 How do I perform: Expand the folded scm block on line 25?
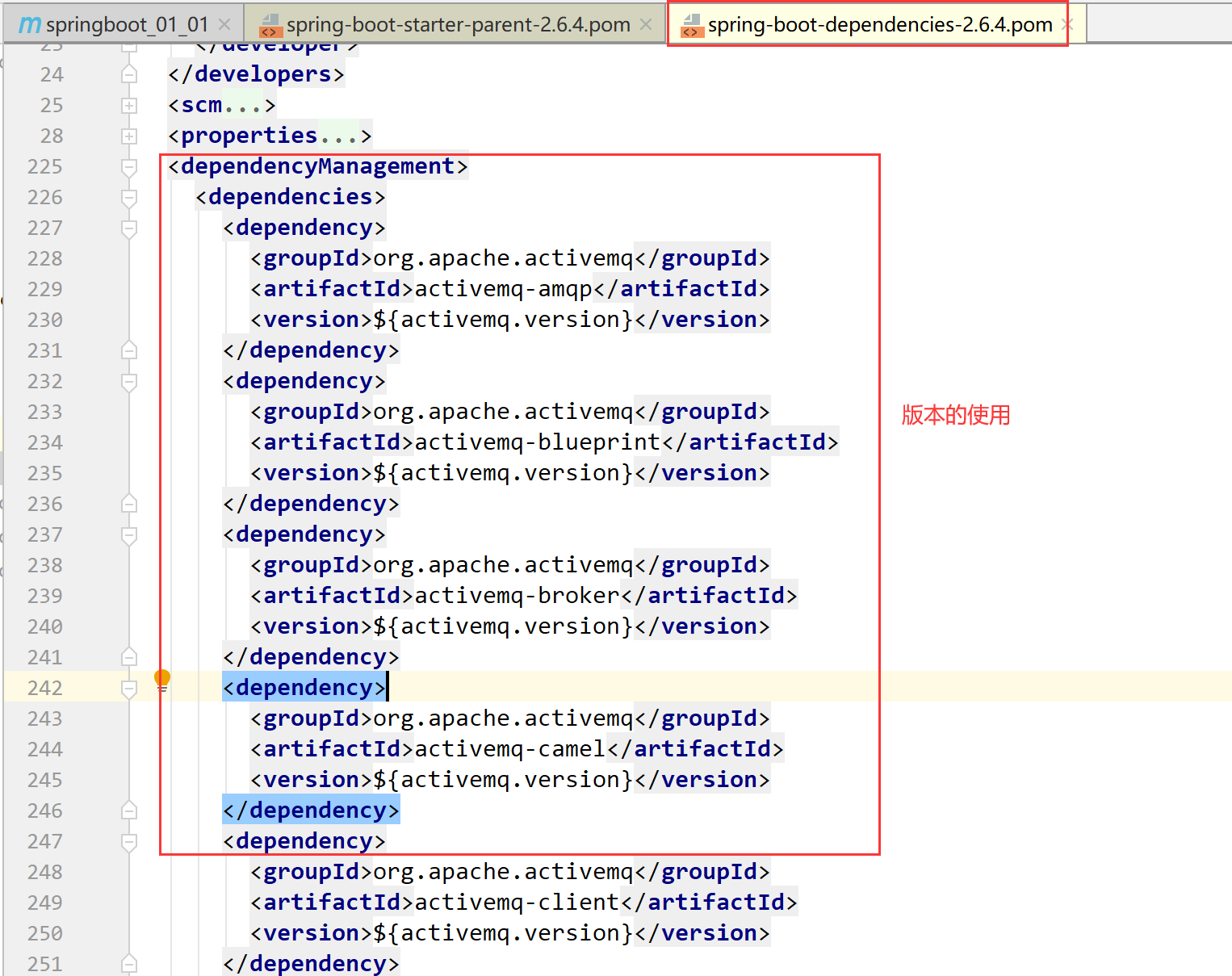[x=128, y=105]
